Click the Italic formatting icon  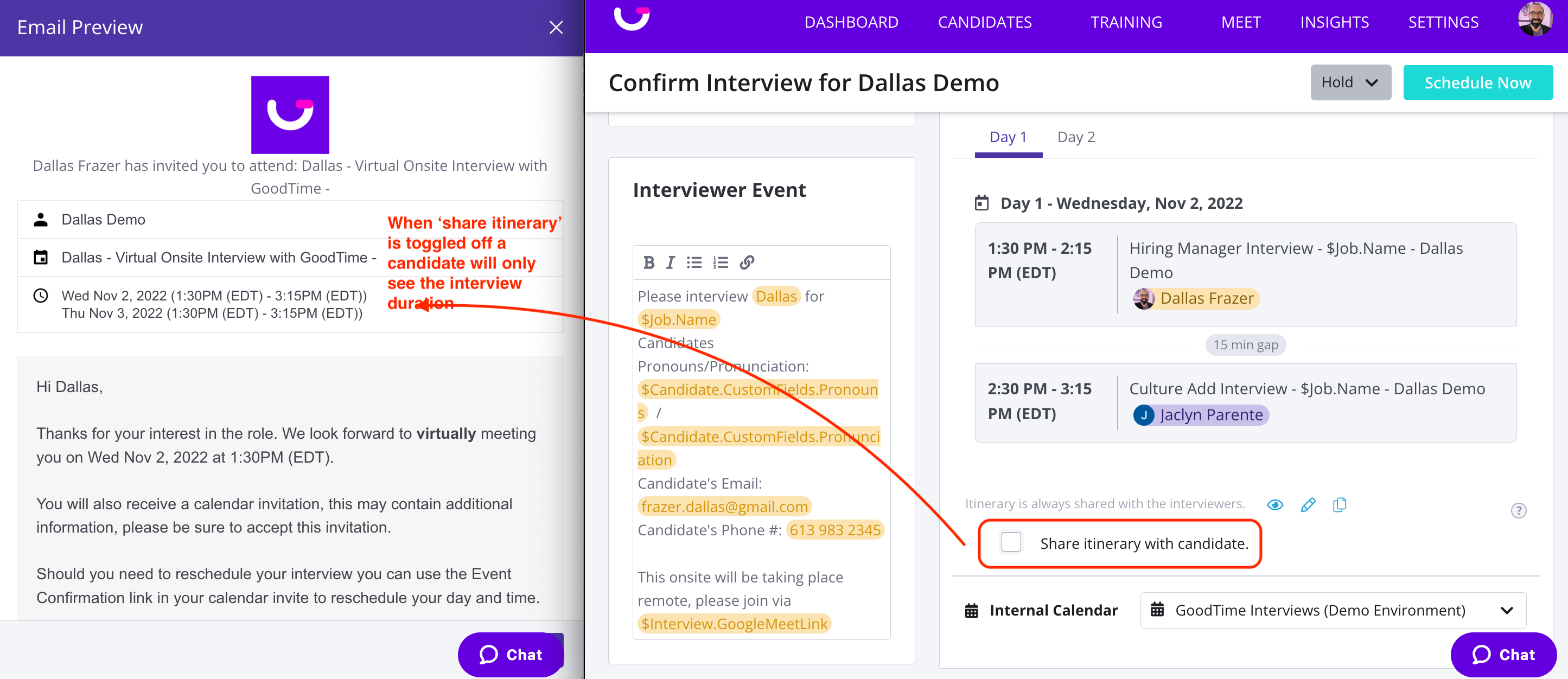click(x=670, y=262)
